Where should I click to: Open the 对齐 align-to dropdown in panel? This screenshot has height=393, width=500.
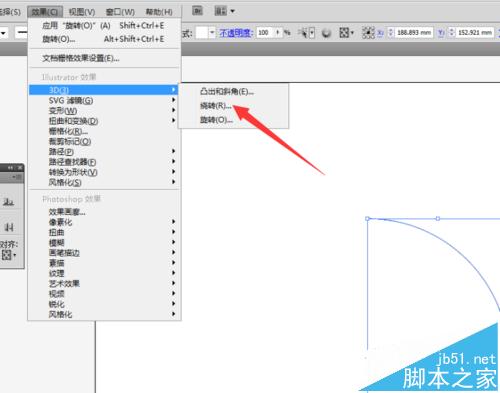tap(9, 256)
